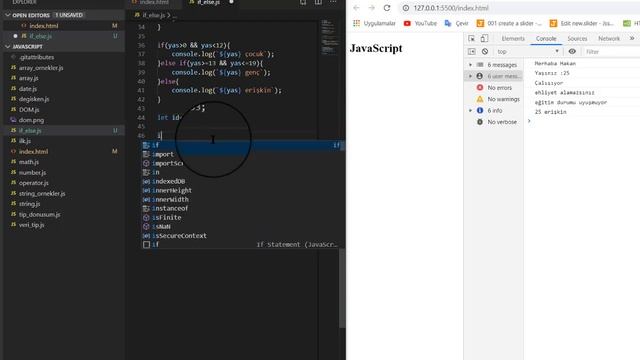Choose 'in' keyword suggestion
Screen dimensions: 640x360
point(243,172)
